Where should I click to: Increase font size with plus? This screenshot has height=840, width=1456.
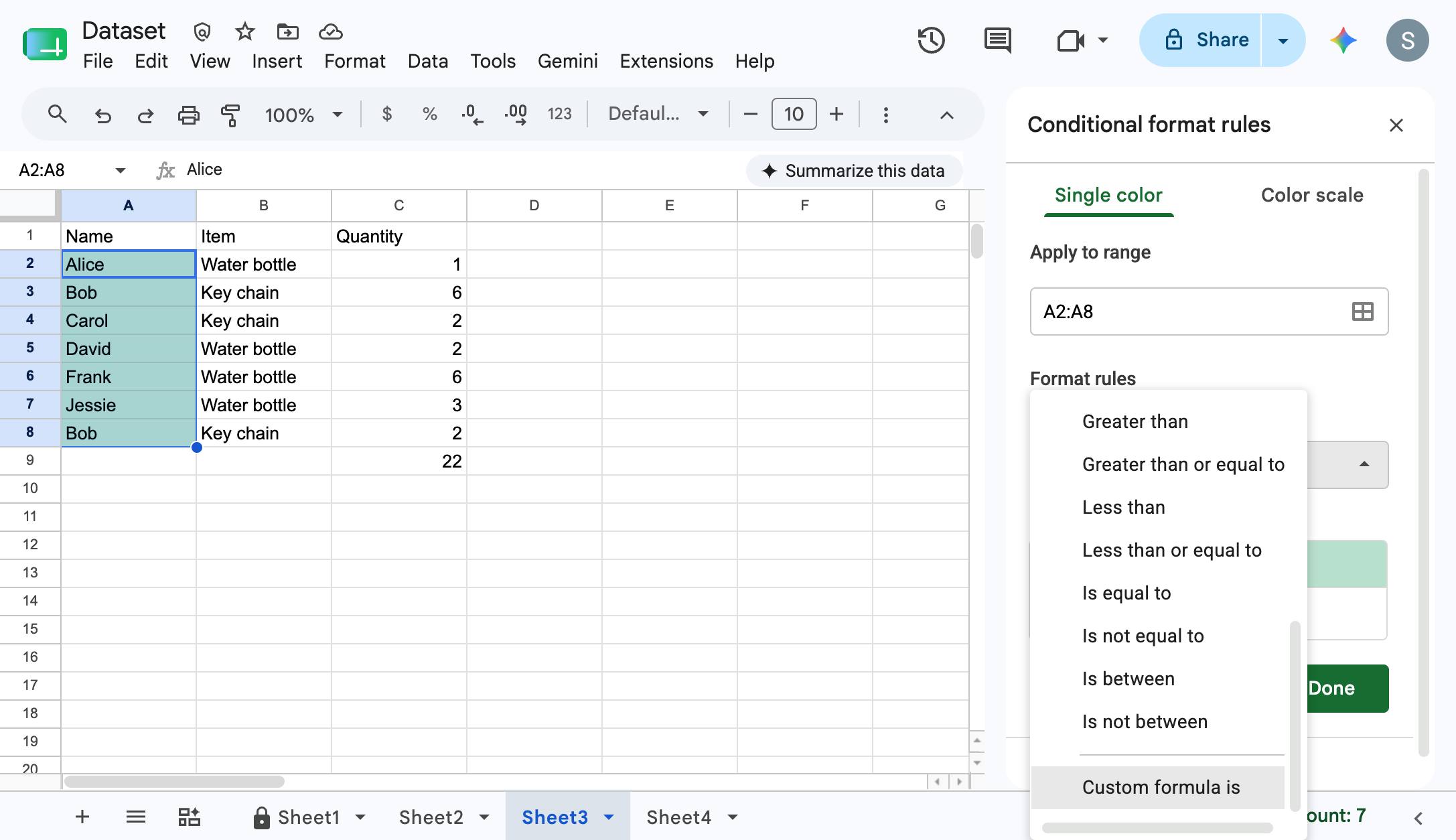(836, 115)
